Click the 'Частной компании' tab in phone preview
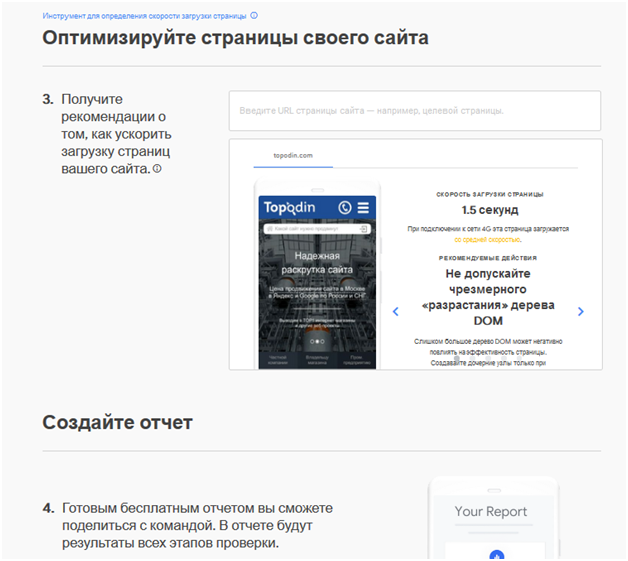Screen dimensions: 628x561 coord(278,360)
